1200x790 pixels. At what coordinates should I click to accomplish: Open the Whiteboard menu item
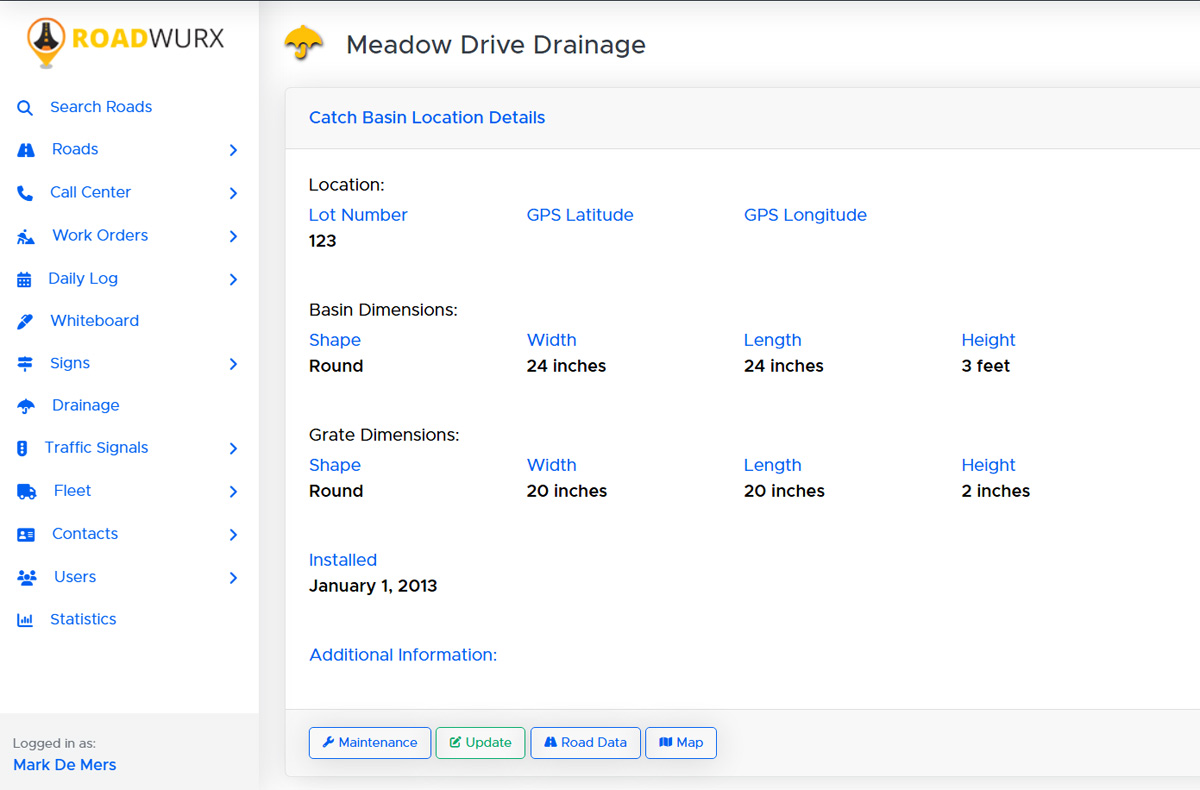pyautogui.click(x=94, y=321)
